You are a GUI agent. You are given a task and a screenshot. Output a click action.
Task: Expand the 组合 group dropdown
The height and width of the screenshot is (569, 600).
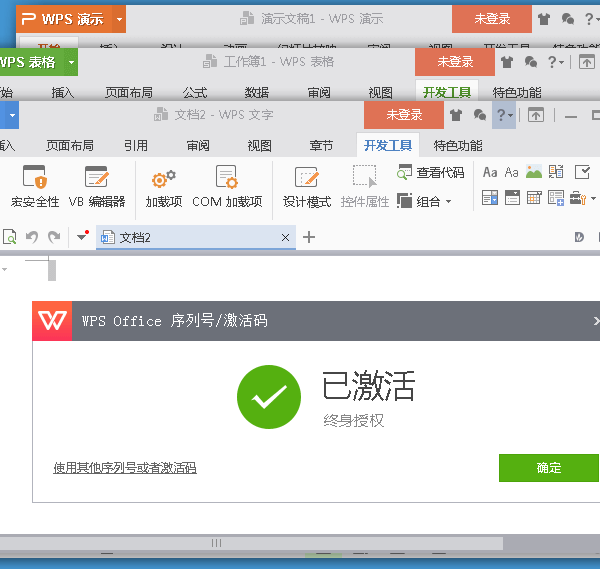coord(426,201)
